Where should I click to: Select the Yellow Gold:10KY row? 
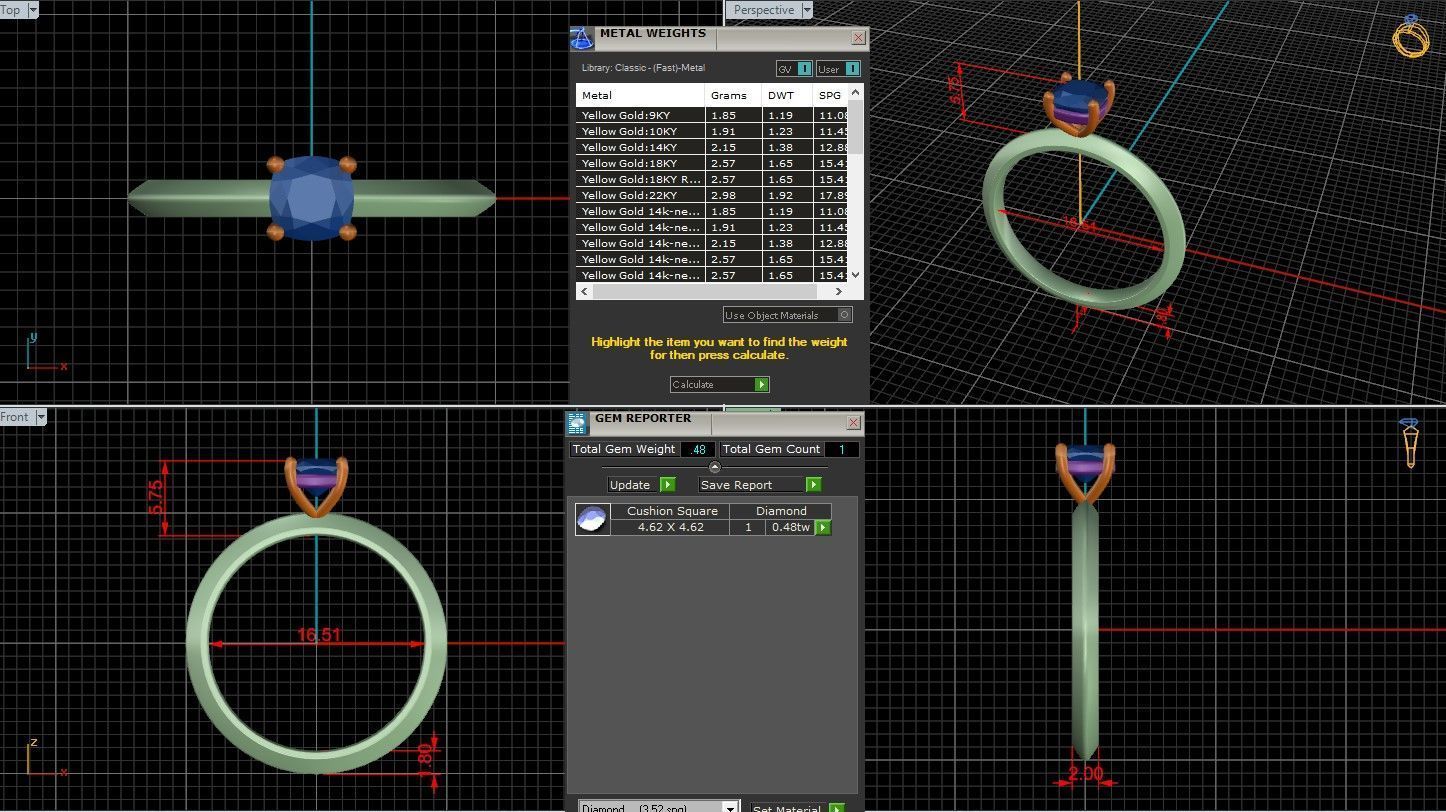(712, 131)
